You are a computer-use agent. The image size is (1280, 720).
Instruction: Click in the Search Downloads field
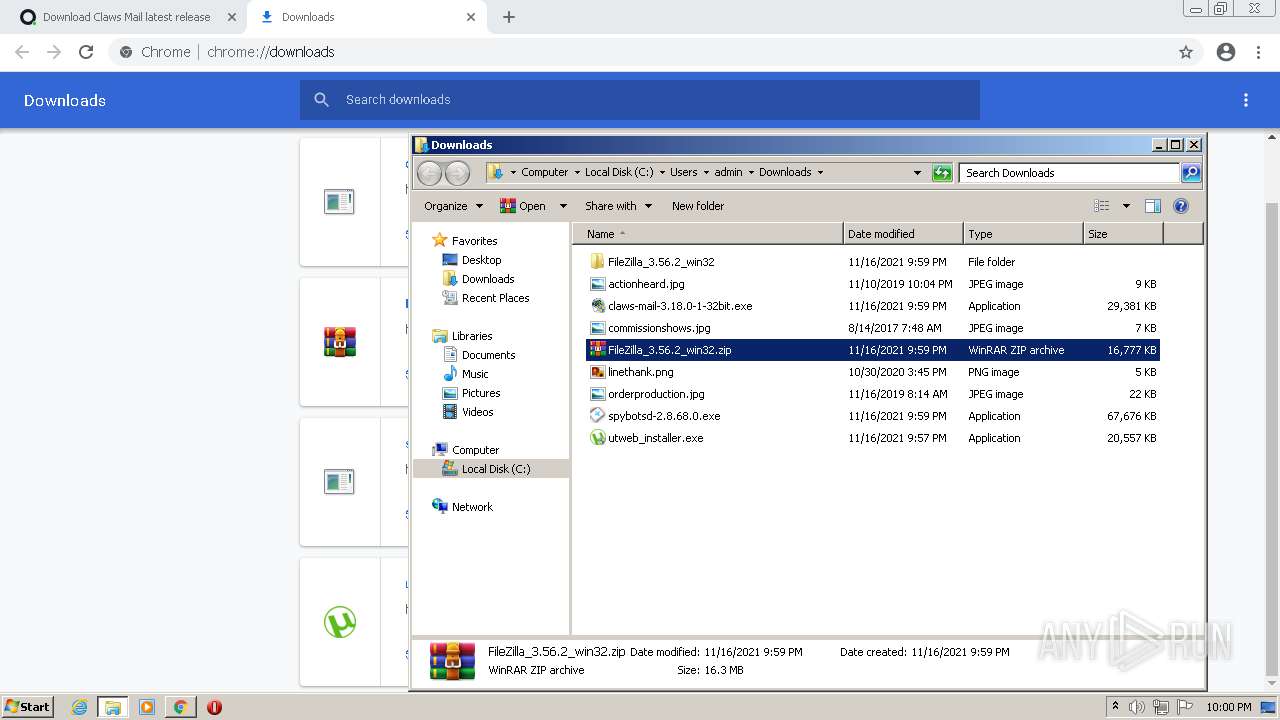point(1068,173)
